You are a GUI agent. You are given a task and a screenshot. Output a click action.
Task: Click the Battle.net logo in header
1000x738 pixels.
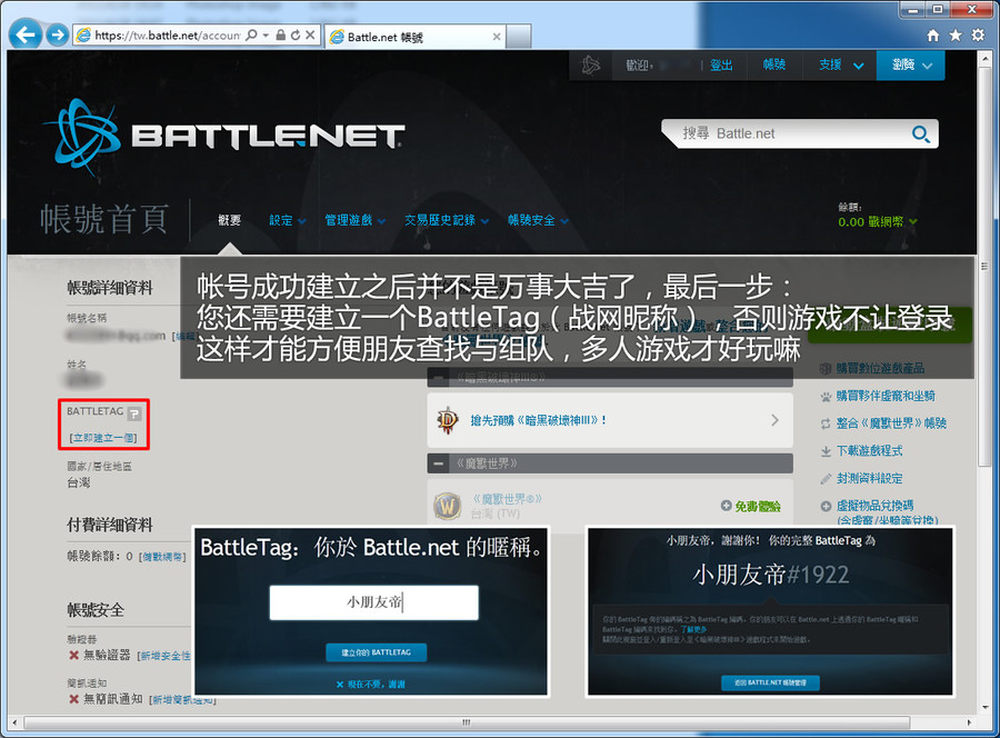pyautogui.click(x=224, y=137)
